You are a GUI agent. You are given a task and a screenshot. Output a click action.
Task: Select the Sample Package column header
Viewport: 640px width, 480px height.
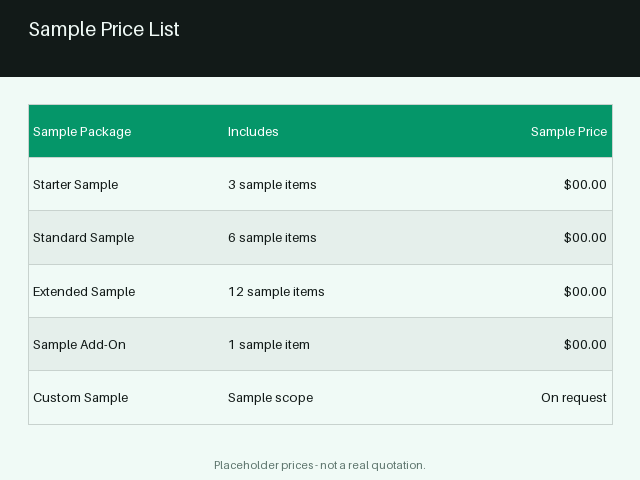point(82,131)
